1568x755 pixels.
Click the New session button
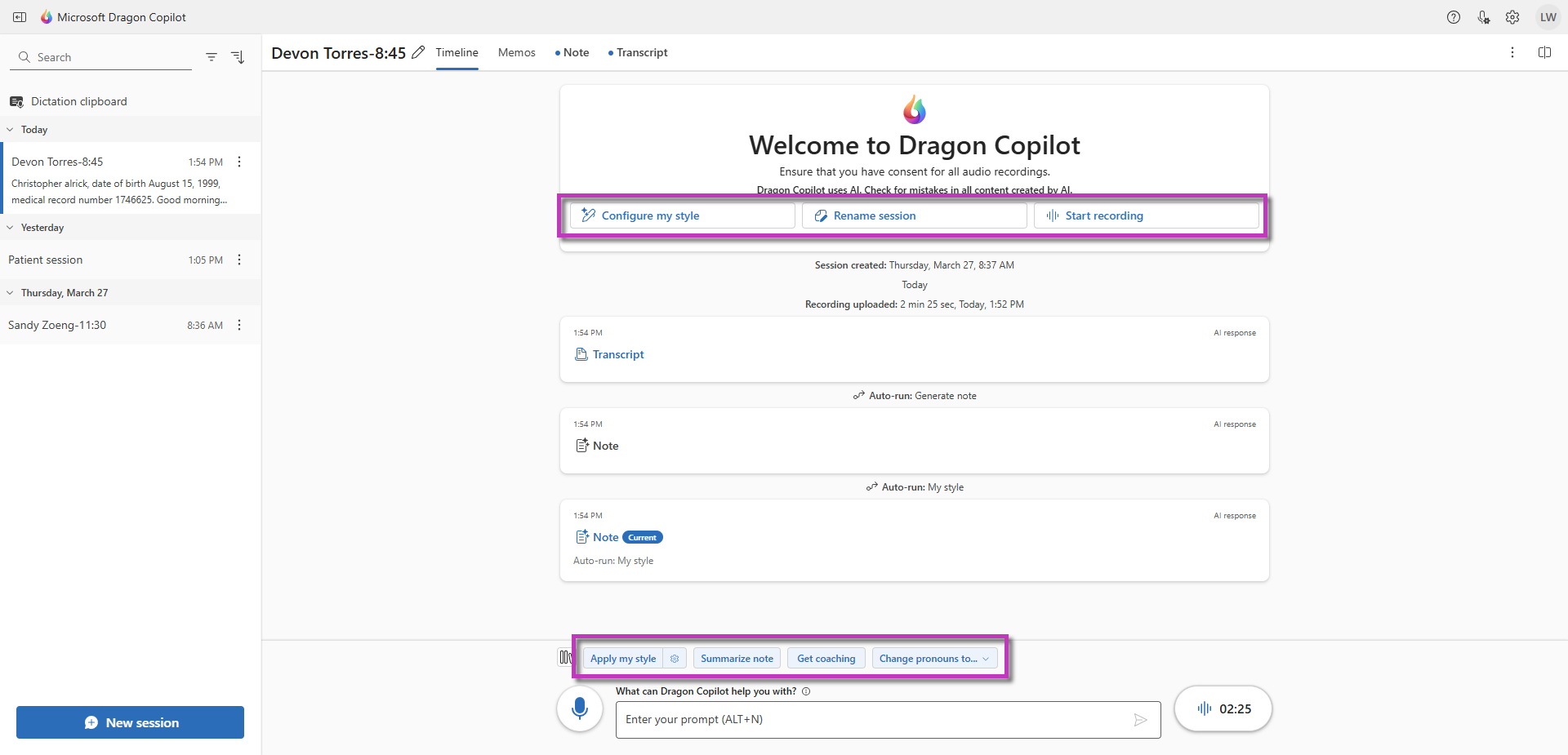tap(130, 722)
